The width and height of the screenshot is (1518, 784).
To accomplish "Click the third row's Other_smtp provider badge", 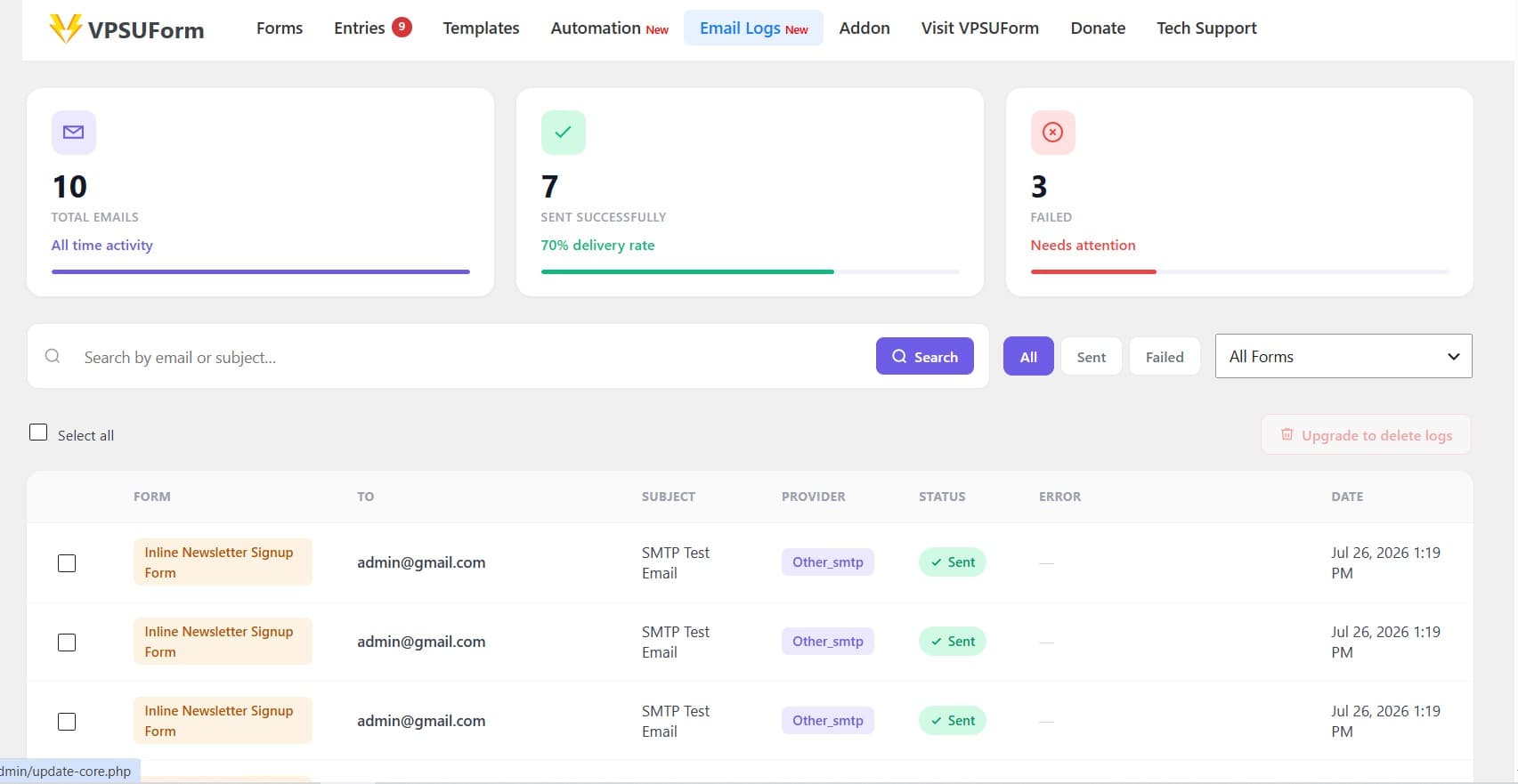I will [828, 721].
